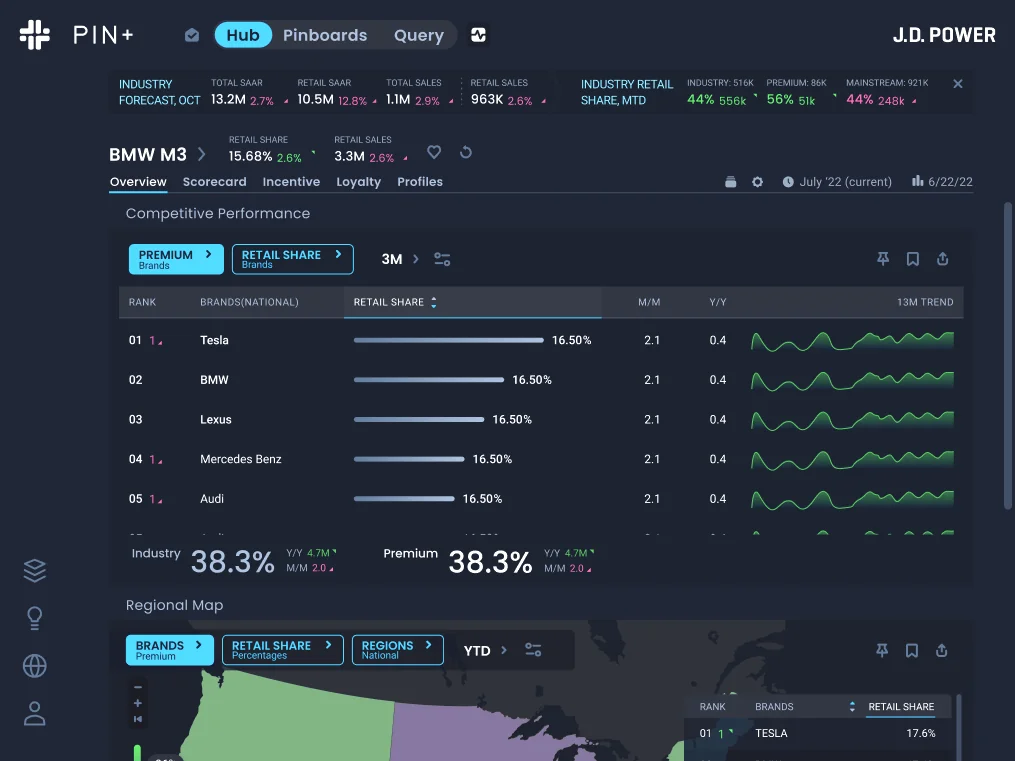Open the layers icon in the left sidebar

pyautogui.click(x=34, y=570)
